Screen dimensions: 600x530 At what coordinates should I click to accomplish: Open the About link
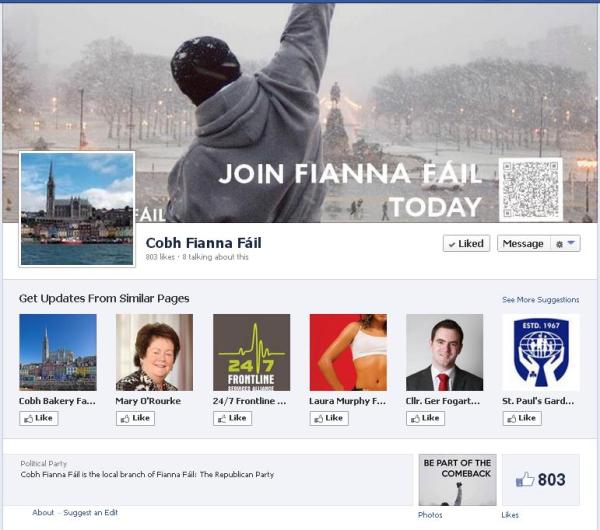point(43,512)
